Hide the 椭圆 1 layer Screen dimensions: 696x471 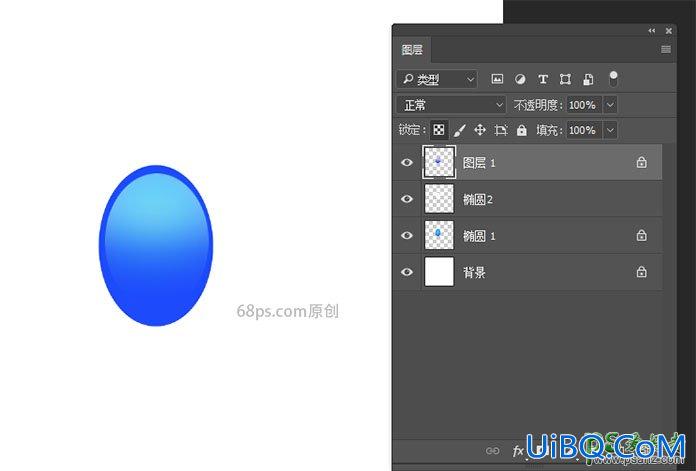(407, 235)
